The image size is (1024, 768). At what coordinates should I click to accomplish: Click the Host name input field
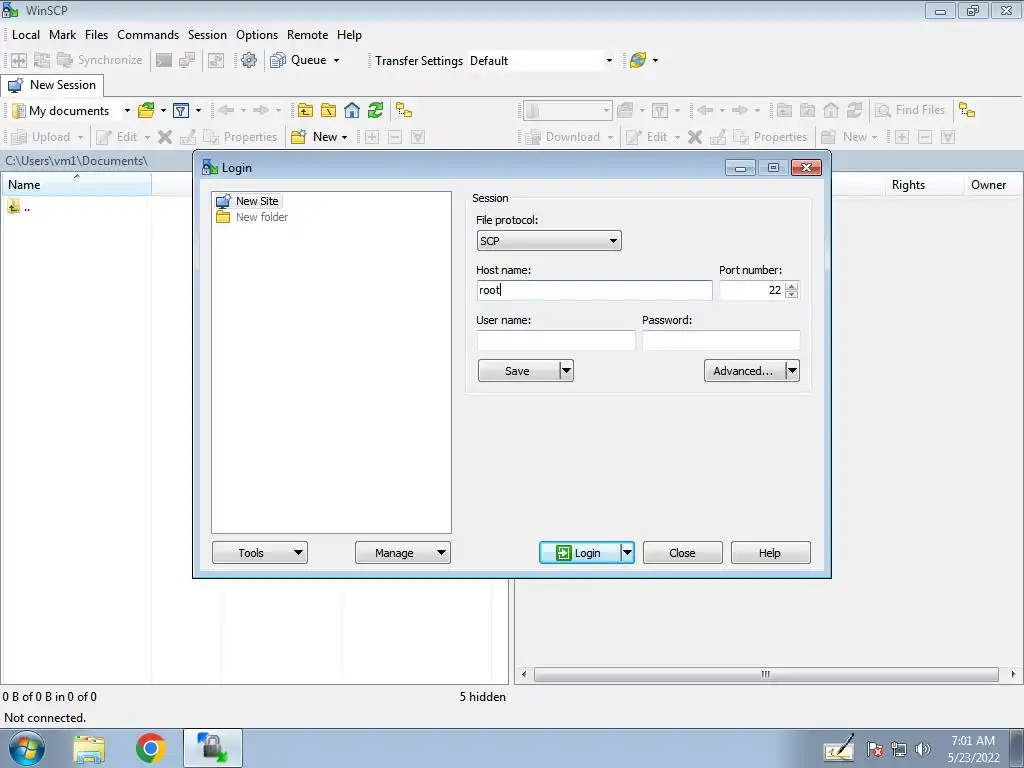[x=594, y=290]
